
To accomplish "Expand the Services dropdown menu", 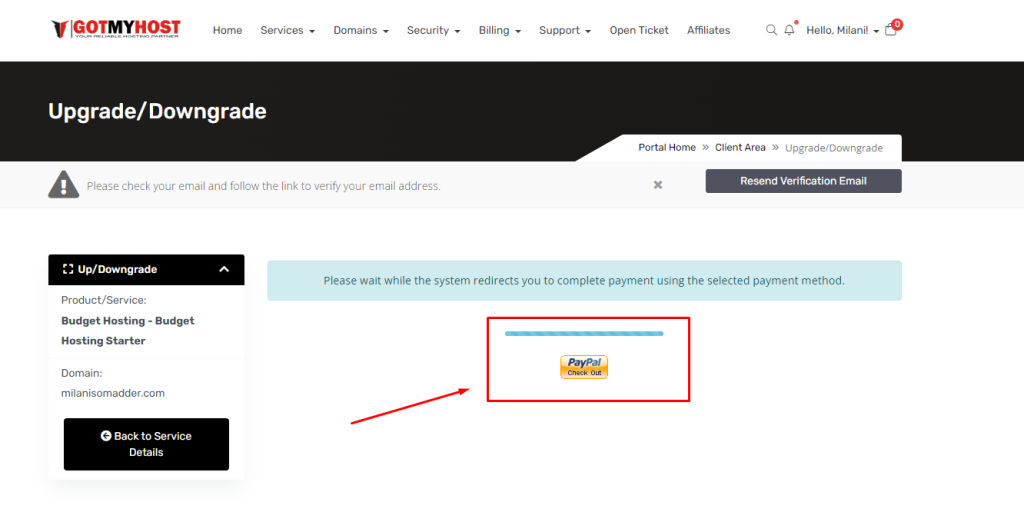I will coord(287,30).
